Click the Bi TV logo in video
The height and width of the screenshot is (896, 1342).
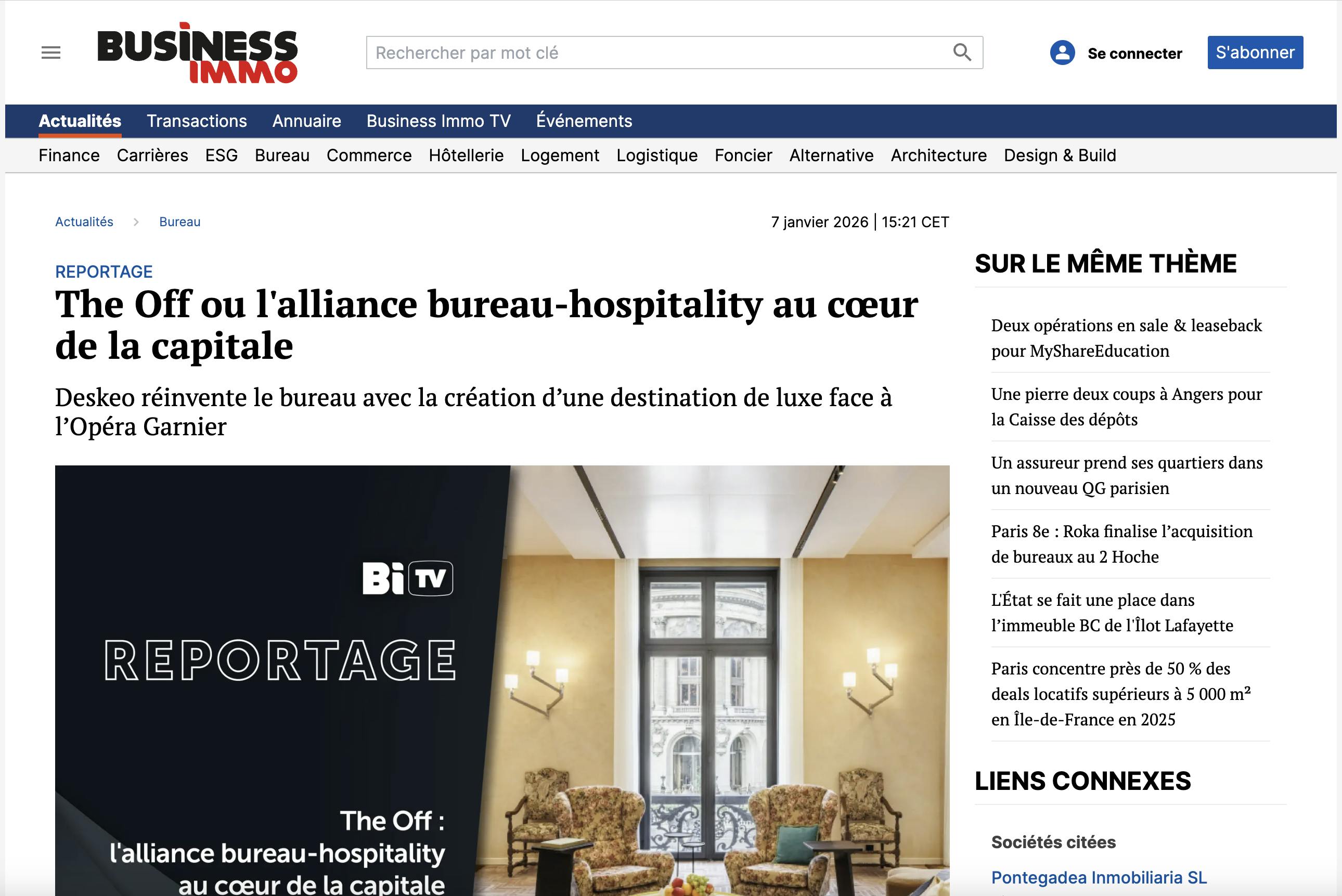pos(407,578)
